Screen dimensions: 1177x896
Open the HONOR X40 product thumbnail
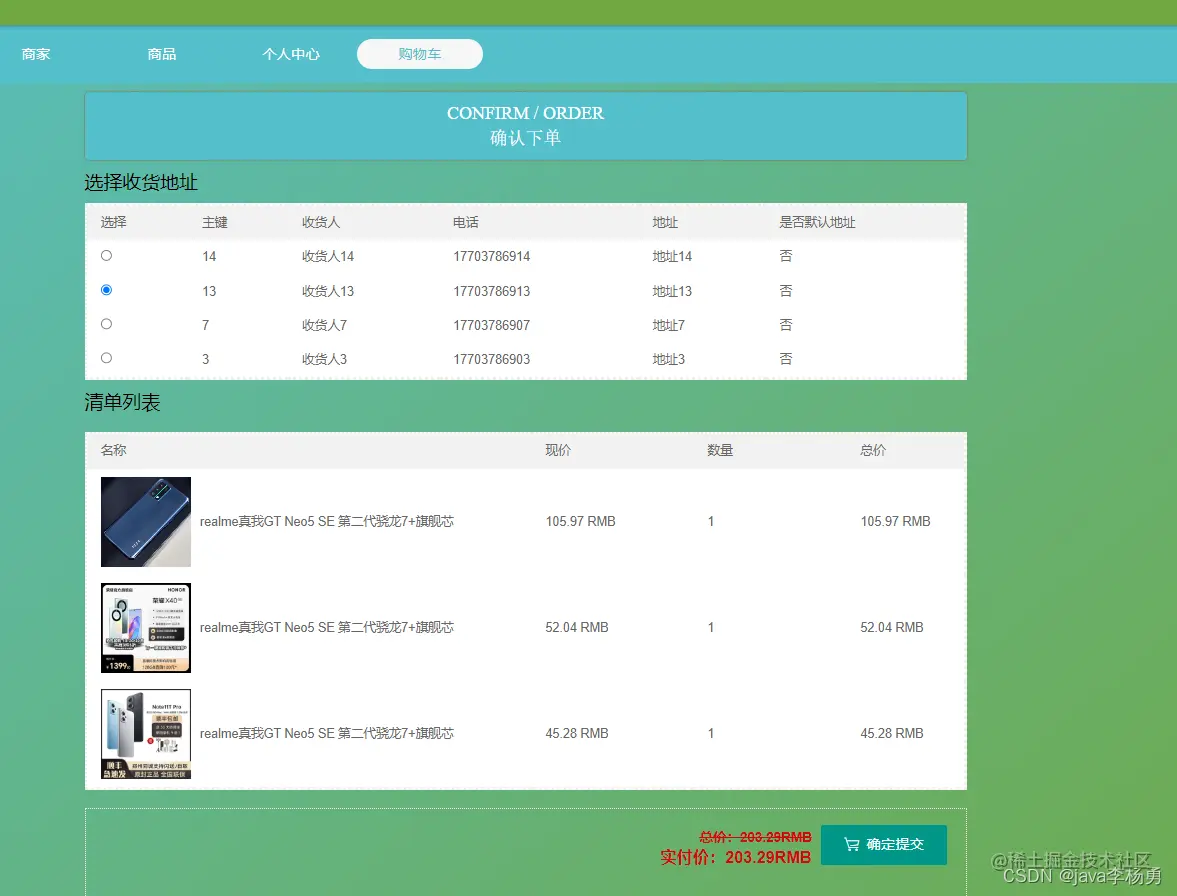[x=146, y=628]
